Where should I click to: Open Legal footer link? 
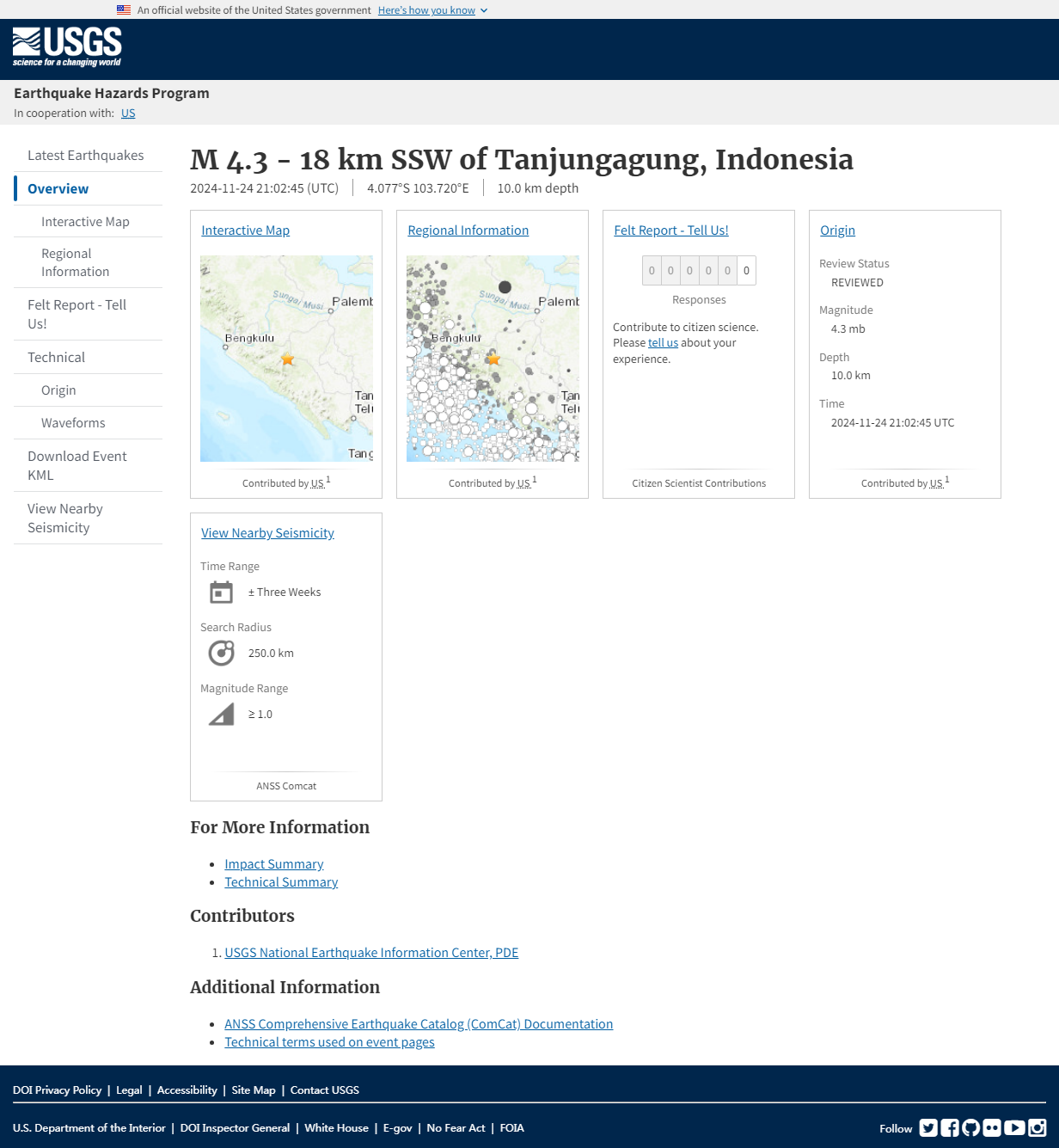pyautogui.click(x=129, y=1090)
